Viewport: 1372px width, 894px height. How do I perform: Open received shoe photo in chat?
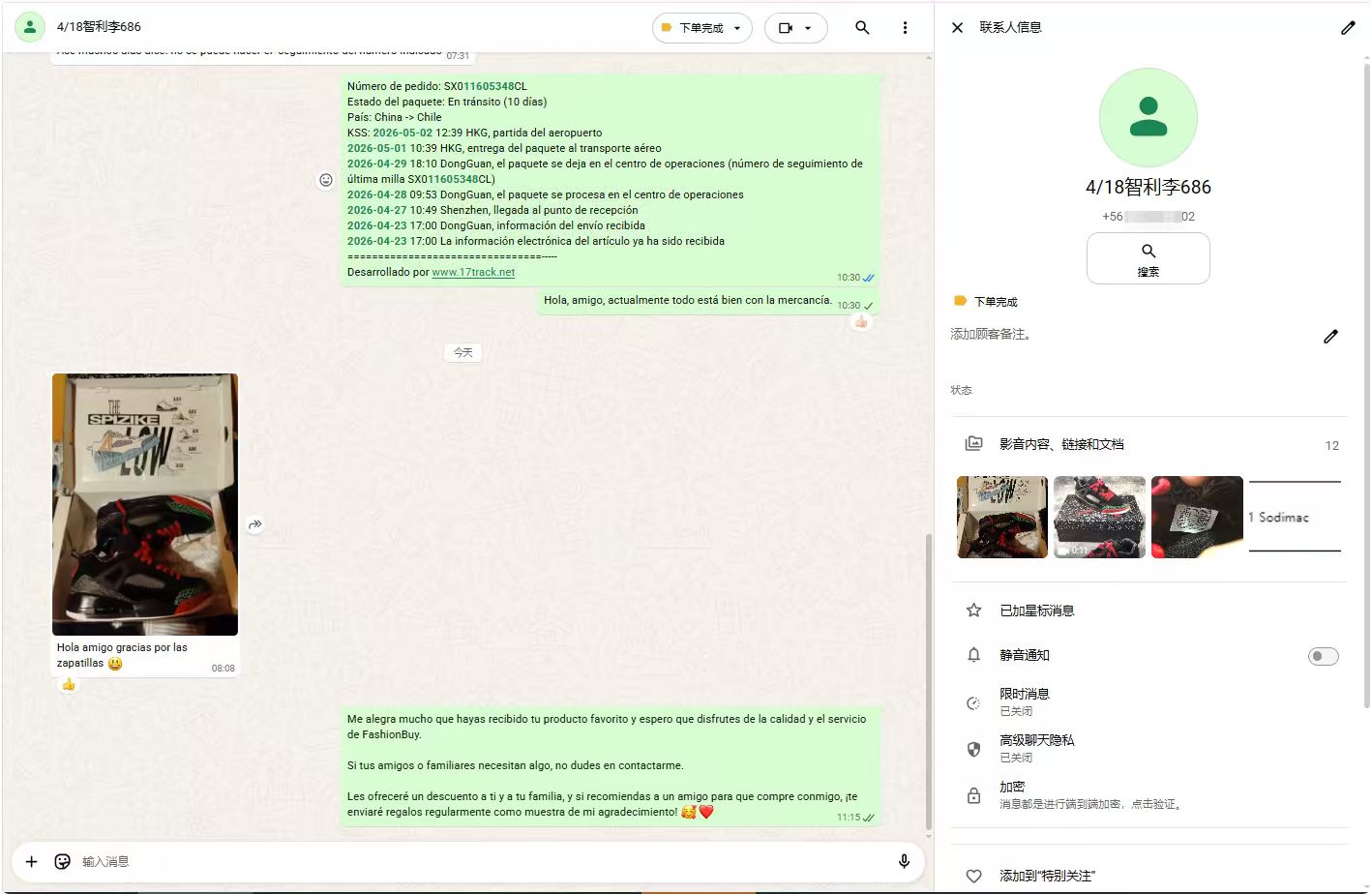click(x=145, y=504)
